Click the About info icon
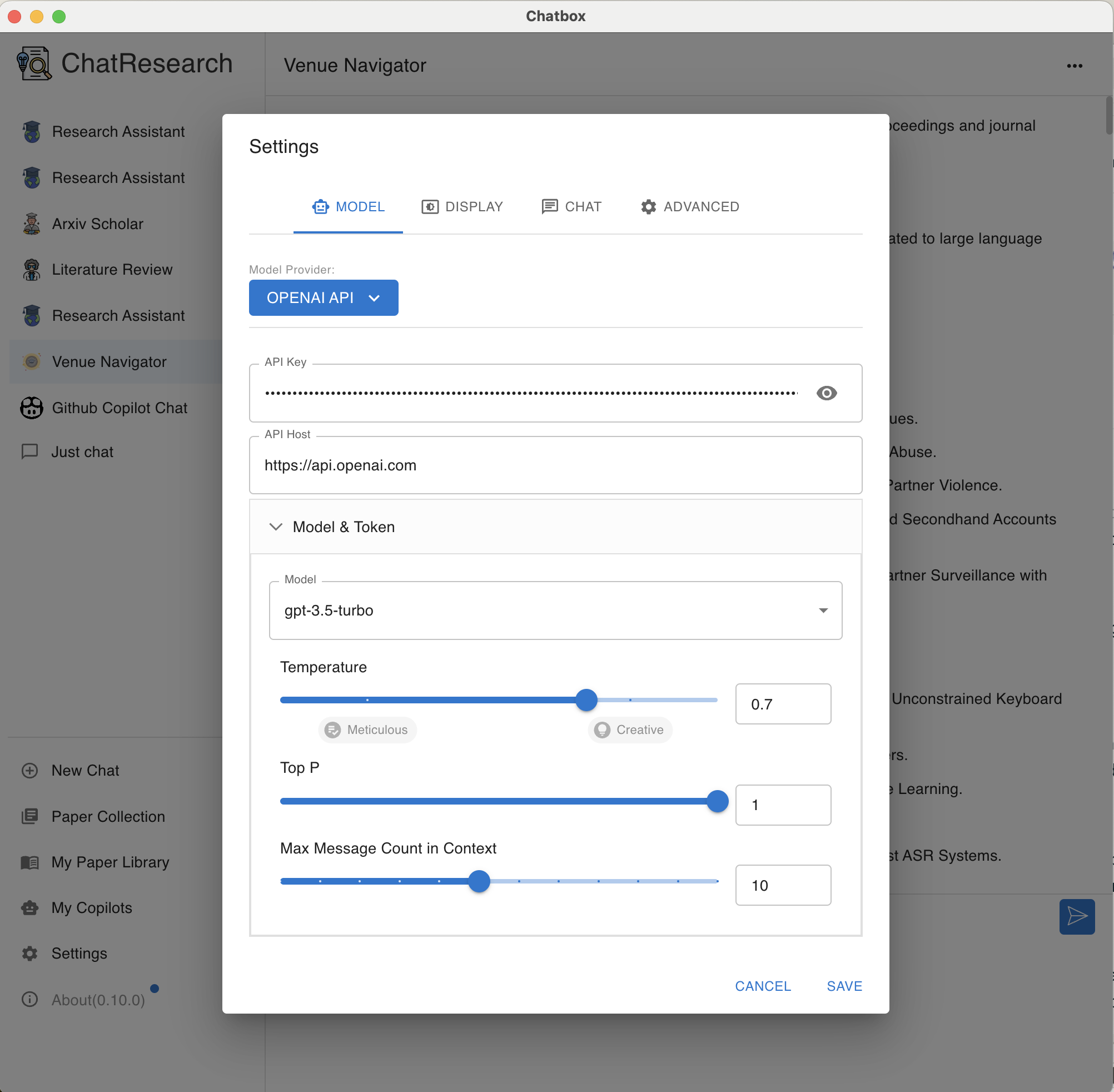This screenshot has height=1092, width=1114. pyautogui.click(x=30, y=999)
